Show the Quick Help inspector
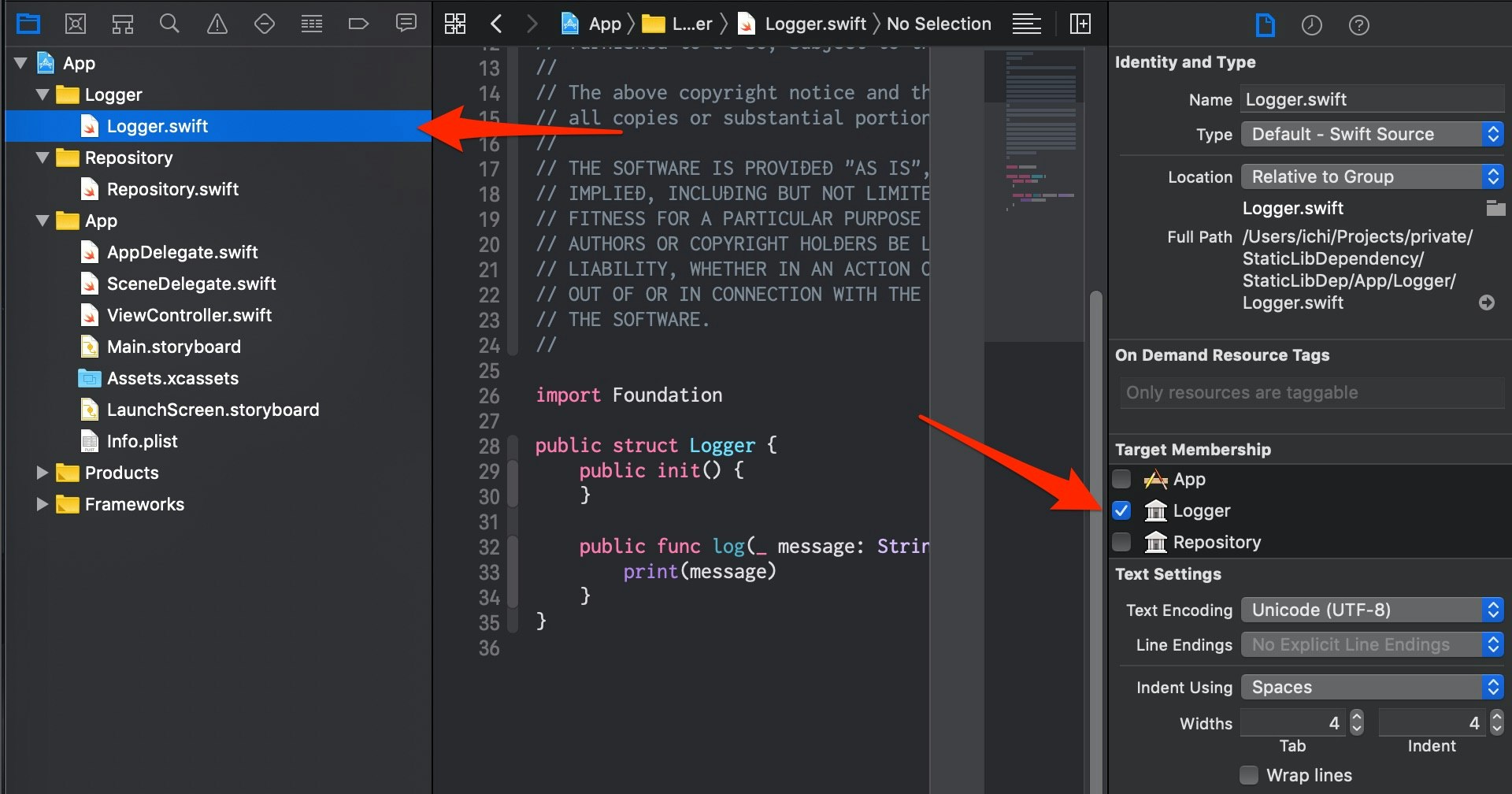The image size is (1512, 794). [x=1359, y=25]
